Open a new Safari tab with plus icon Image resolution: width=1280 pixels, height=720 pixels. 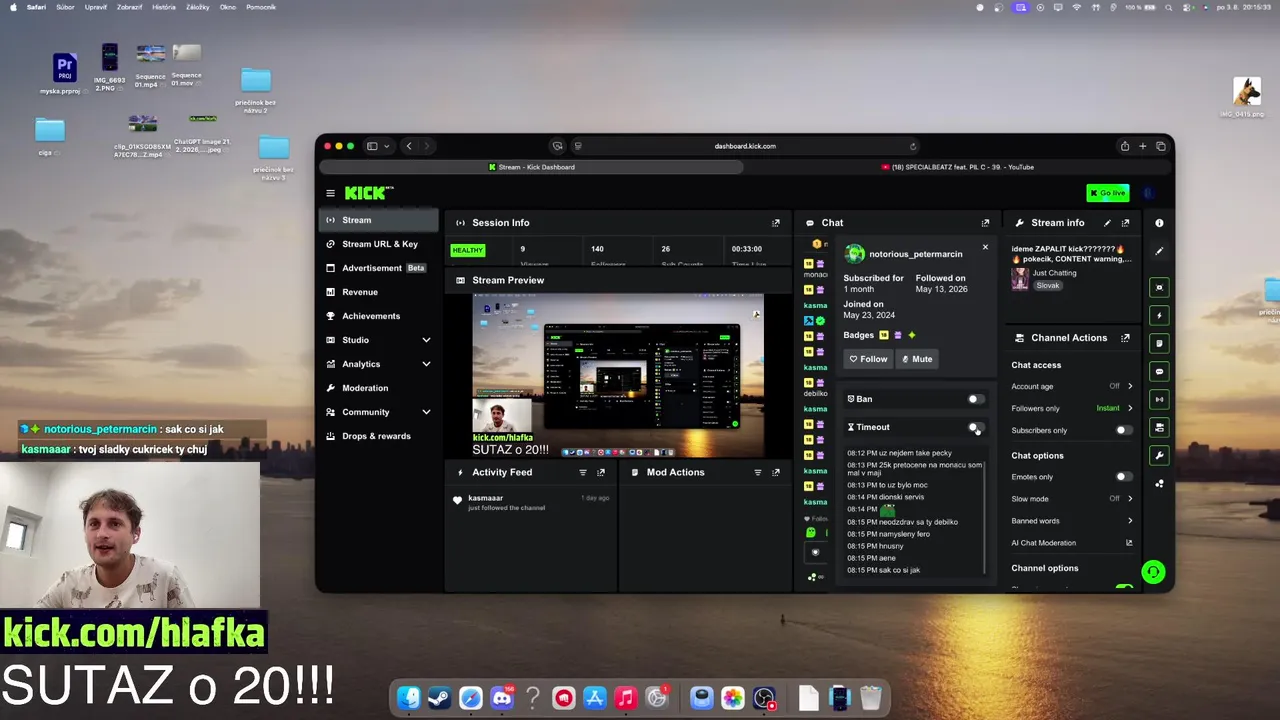coord(1143,146)
